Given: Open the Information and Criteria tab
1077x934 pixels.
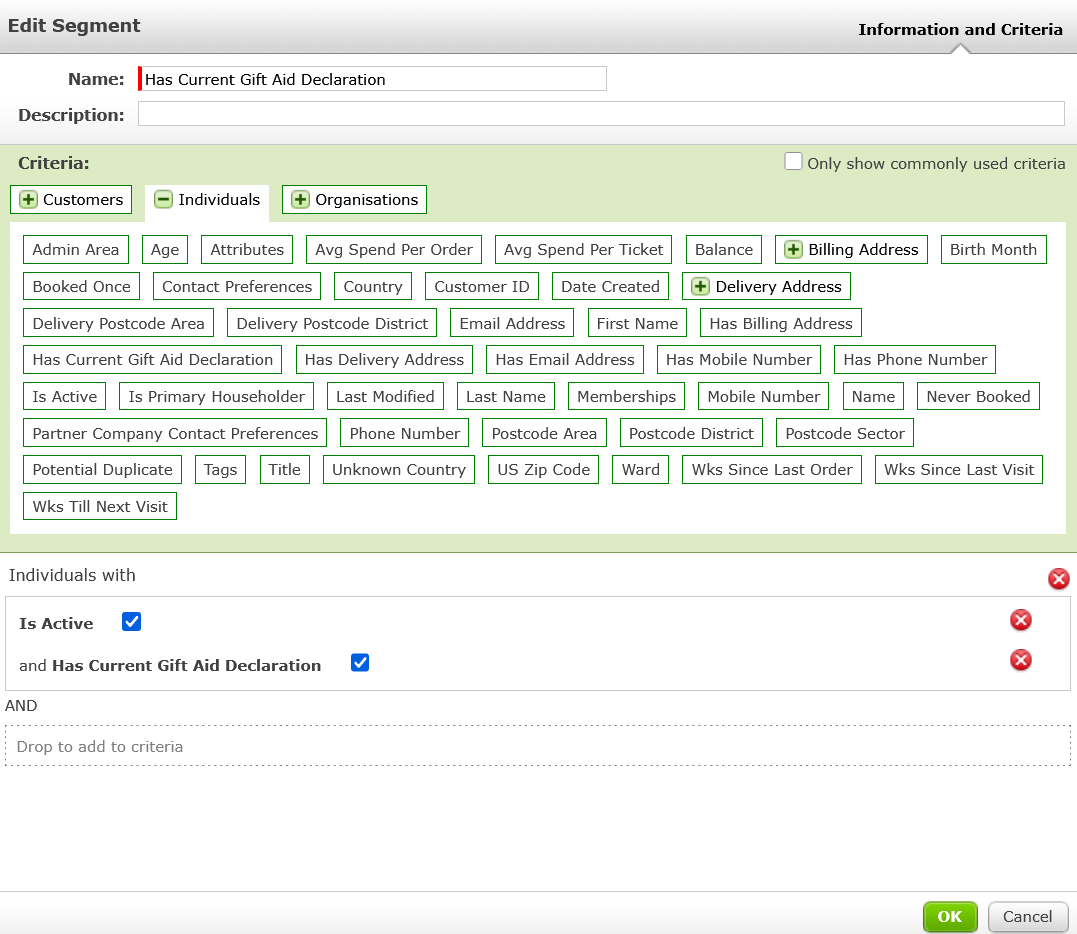Looking at the screenshot, I should pos(960,29).
